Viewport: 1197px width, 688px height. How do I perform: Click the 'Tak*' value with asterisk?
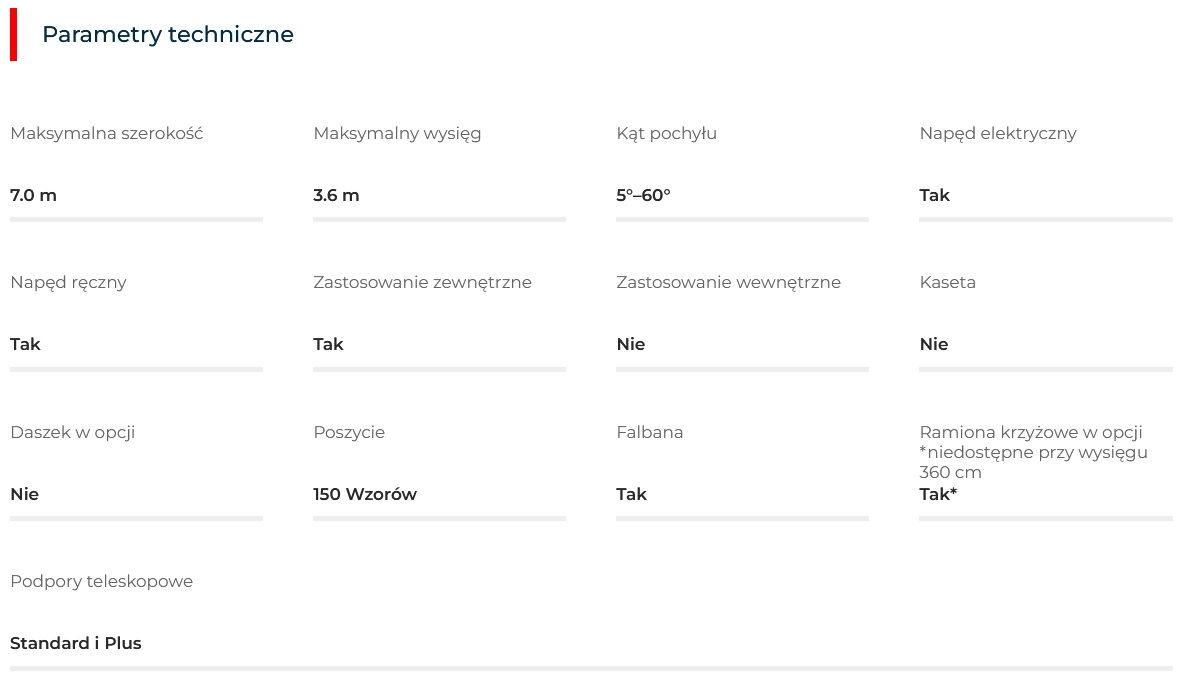tap(938, 494)
